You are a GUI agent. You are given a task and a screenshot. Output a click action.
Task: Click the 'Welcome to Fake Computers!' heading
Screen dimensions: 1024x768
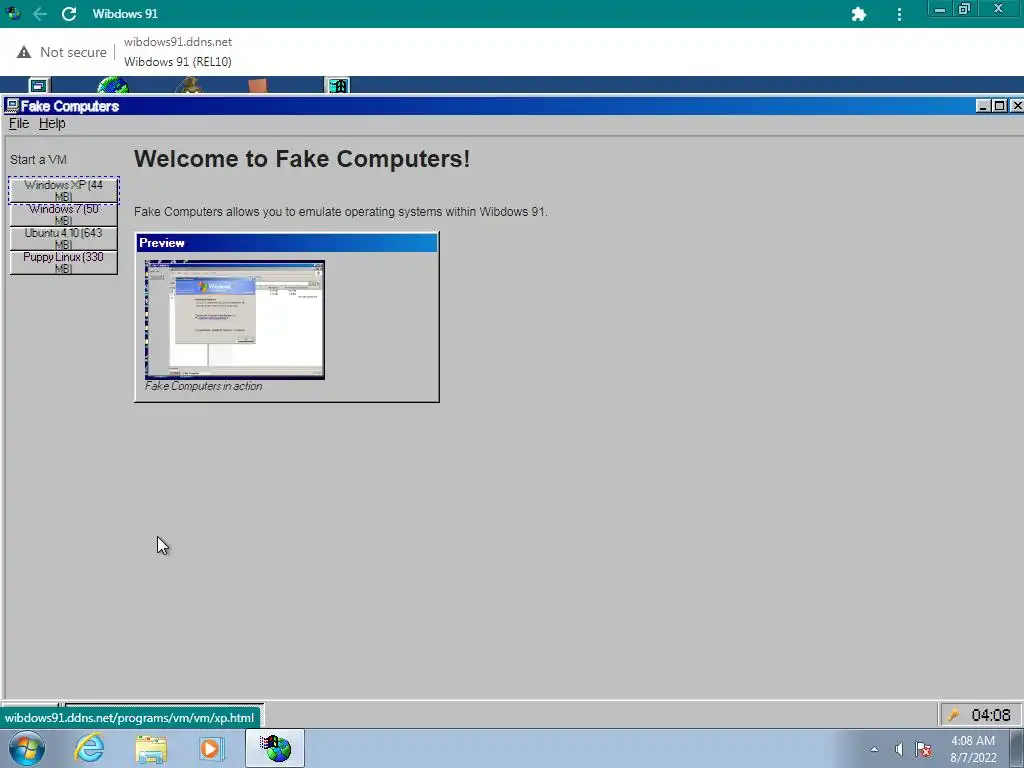[x=302, y=159]
